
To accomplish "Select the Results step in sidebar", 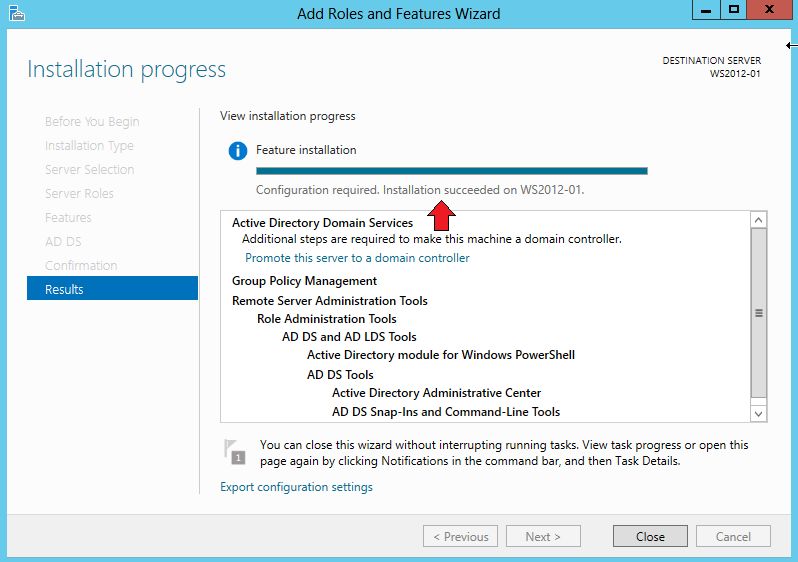I will (112, 289).
